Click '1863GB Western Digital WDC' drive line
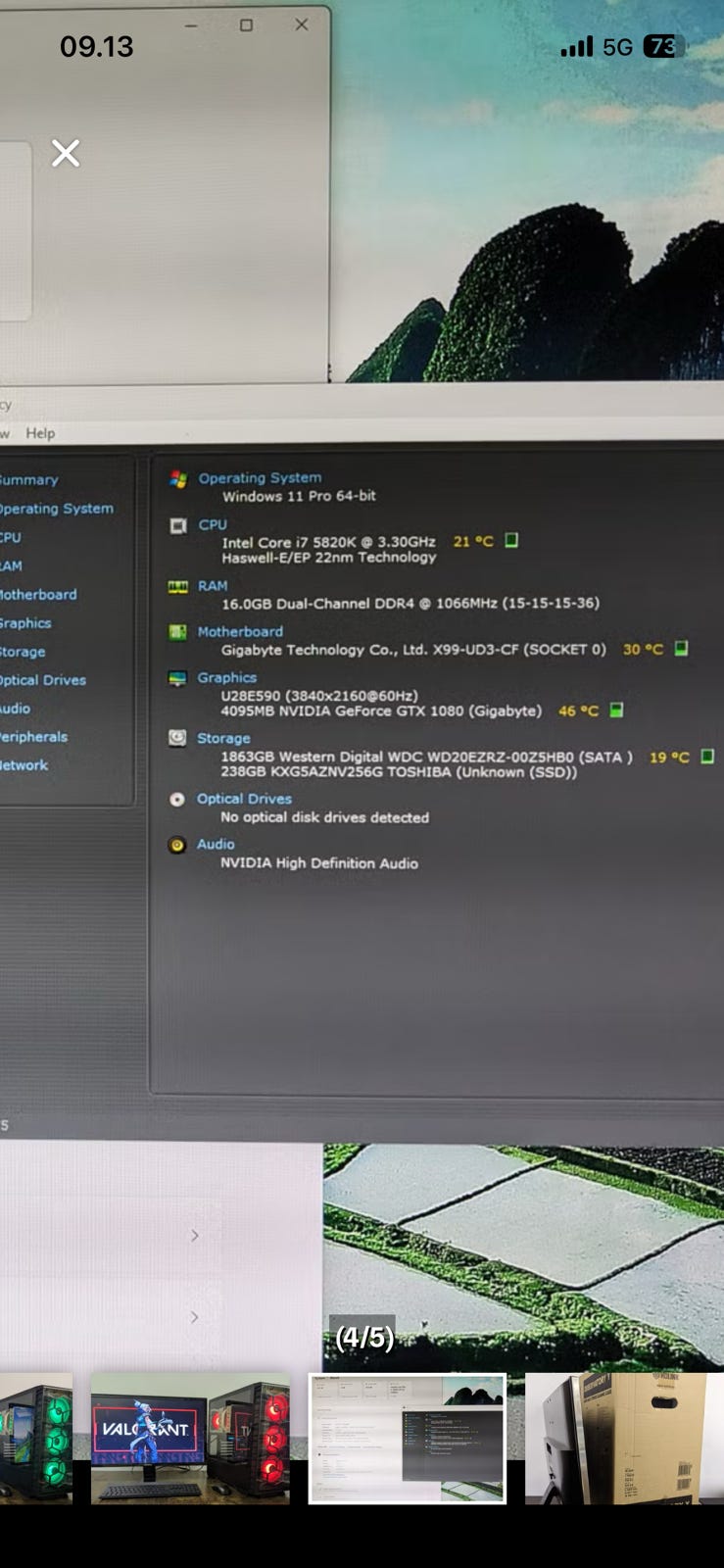The image size is (724, 1568). pos(426,757)
